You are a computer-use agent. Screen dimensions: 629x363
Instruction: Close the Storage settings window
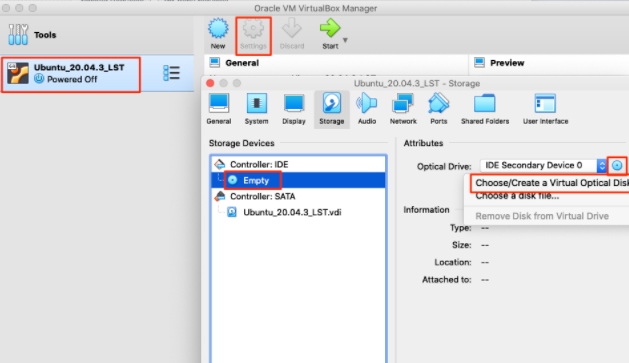(210, 83)
